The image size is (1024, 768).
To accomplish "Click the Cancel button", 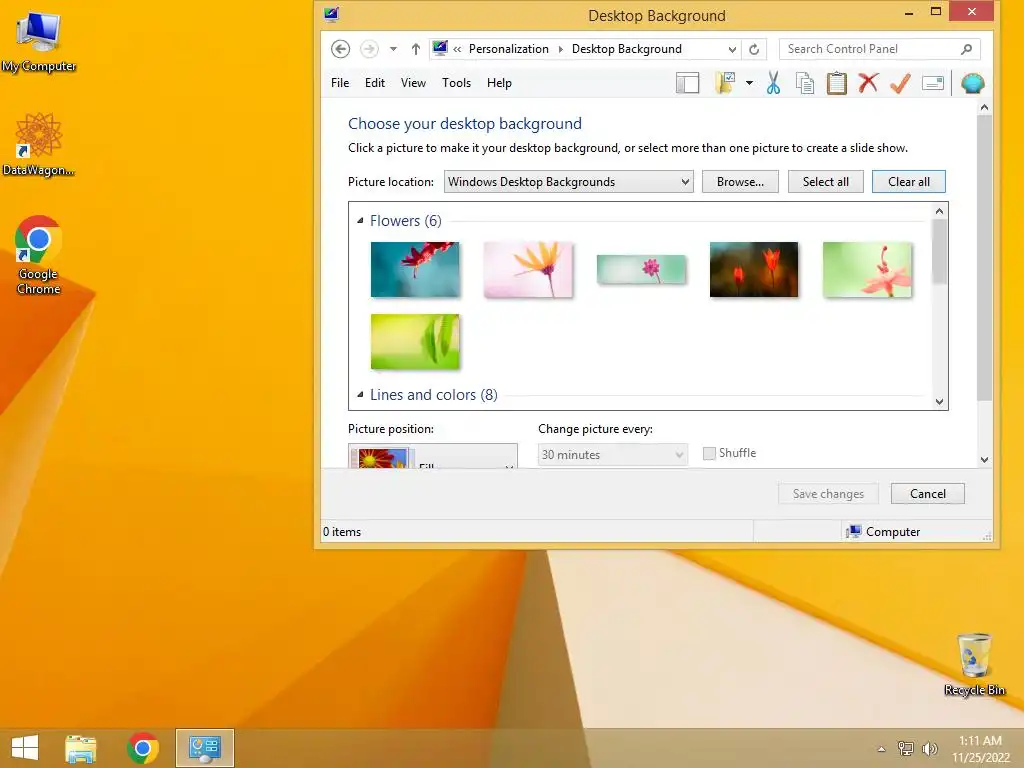I will coord(927,494).
